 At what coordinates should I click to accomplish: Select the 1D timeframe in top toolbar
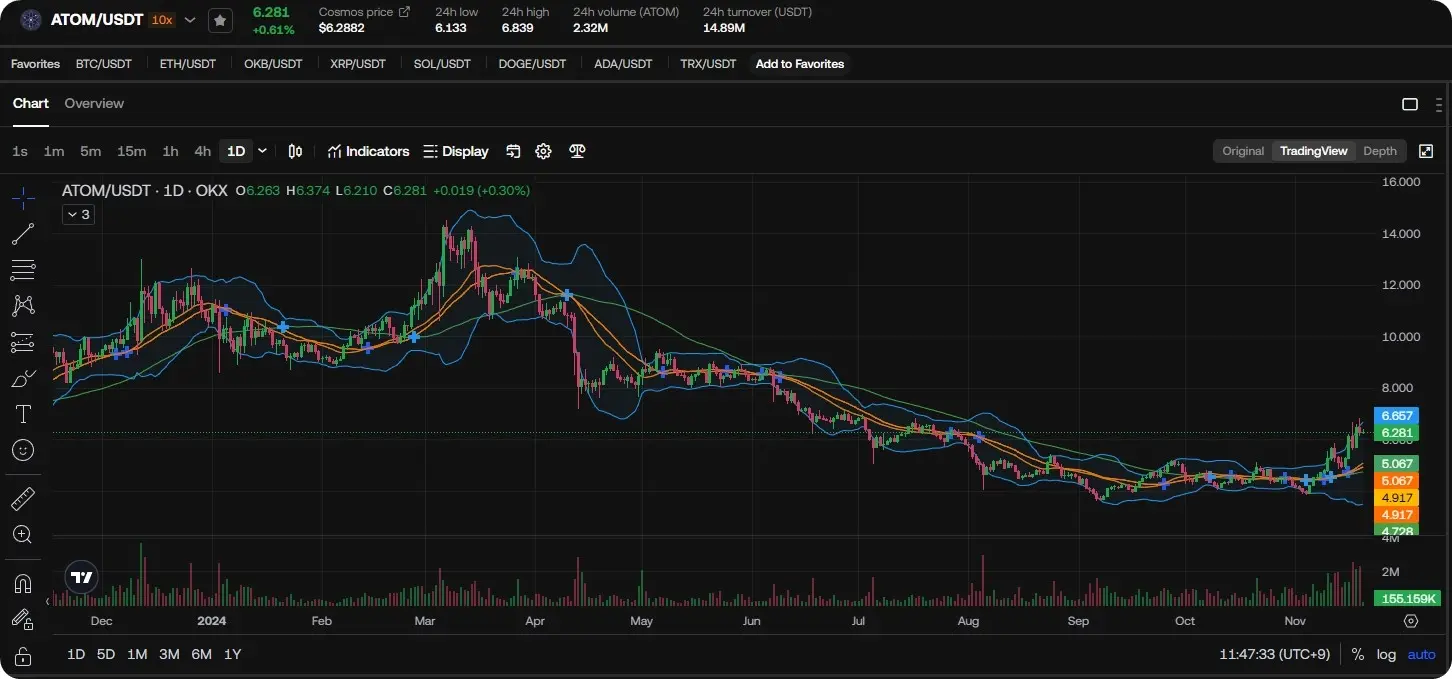pos(236,151)
